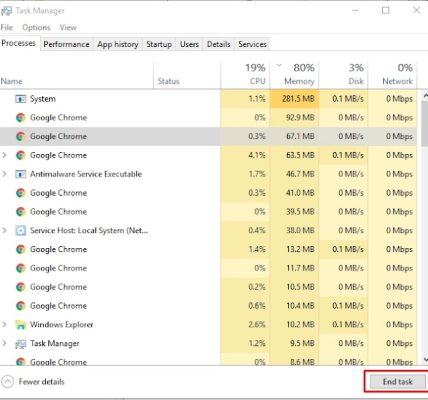This screenshot has width=428, height=400.
Task: Click the Windows Explorer folder icon
Action: tap(21, 325)
